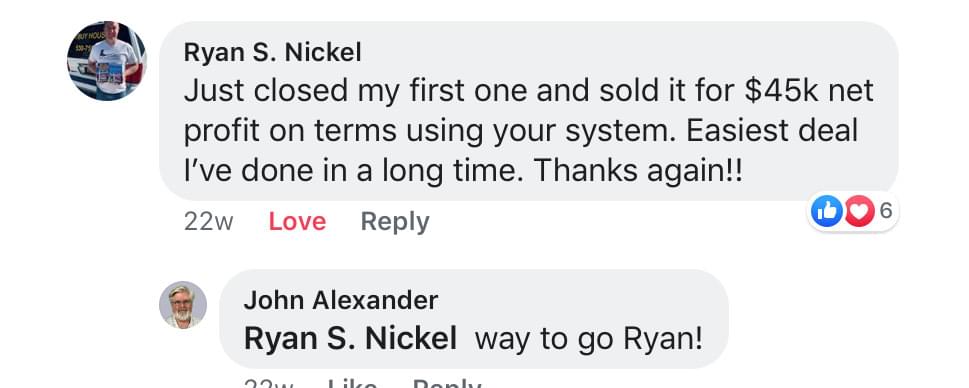Open the timestamp under John Alexander's reply
The width and height of the screenshot is (969, 388).
pyautogui.click(x=269, y=384)
